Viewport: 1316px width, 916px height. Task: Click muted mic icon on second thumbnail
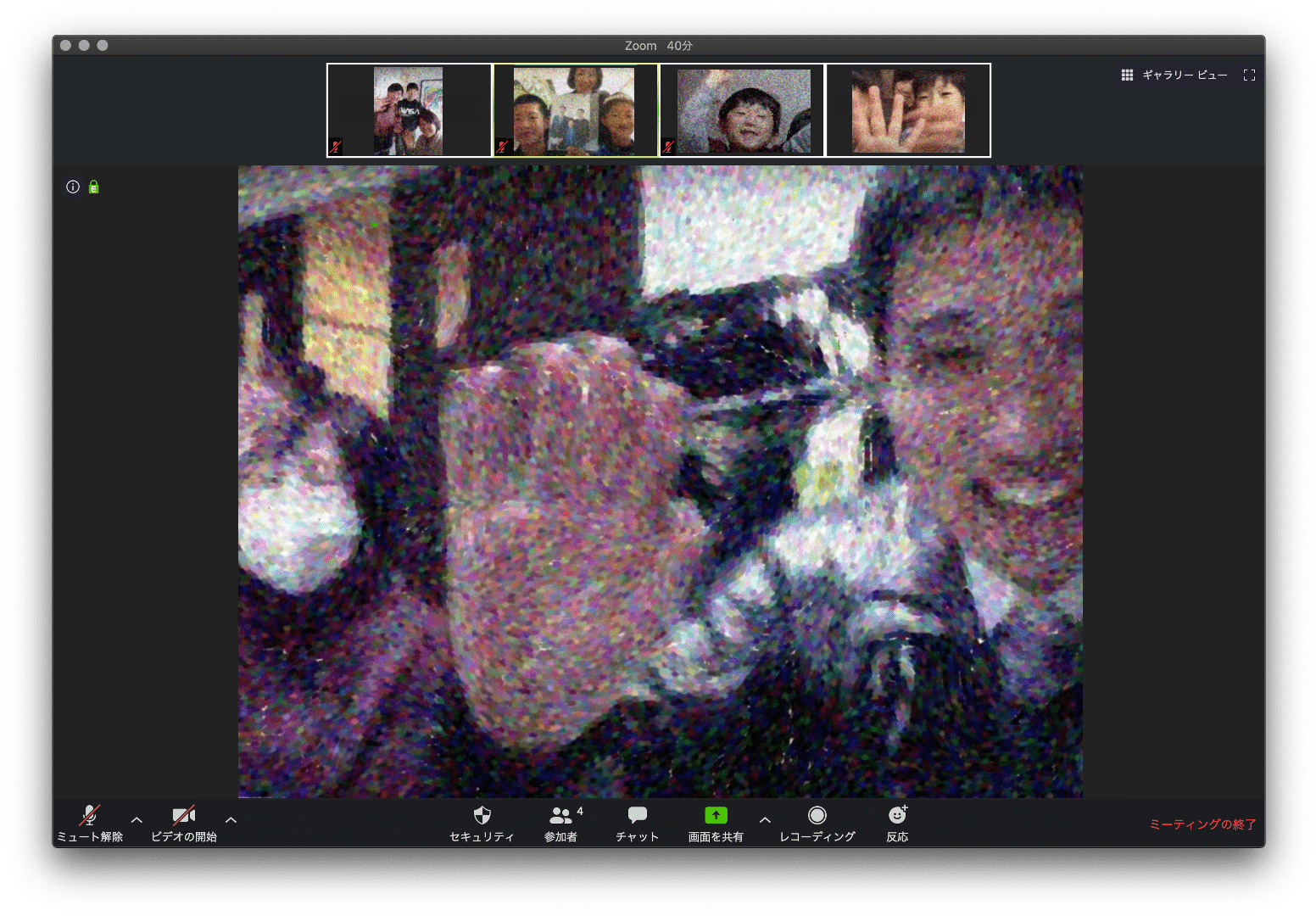pos(502,147)
